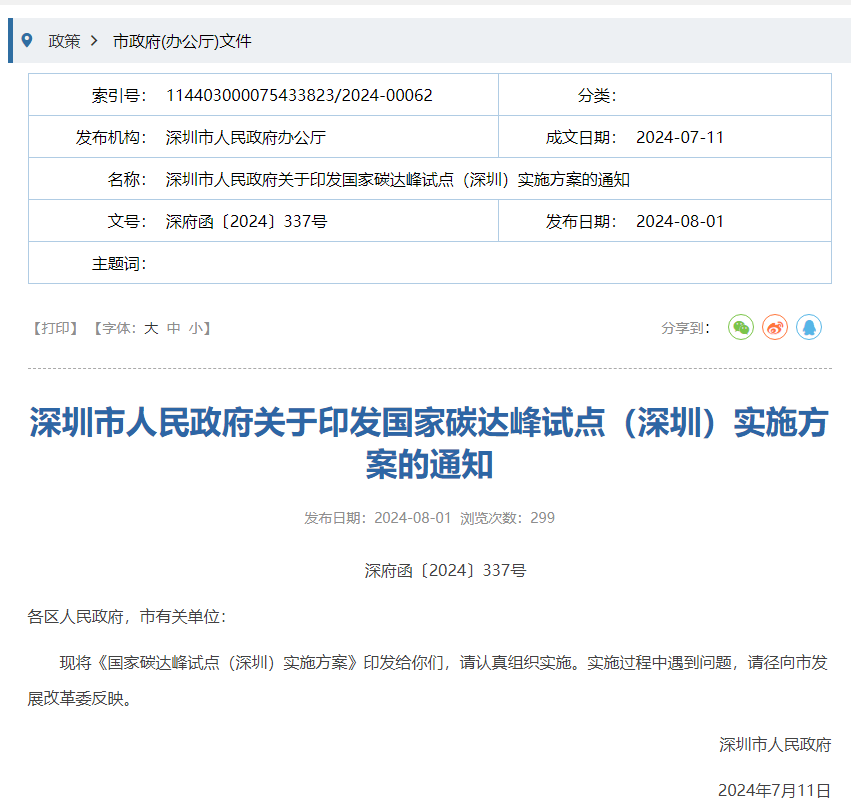Select the 深圳市人民政府办公厅 issuing agency cell
Viewport: 851px width, 810px height.
coord(245,137)
